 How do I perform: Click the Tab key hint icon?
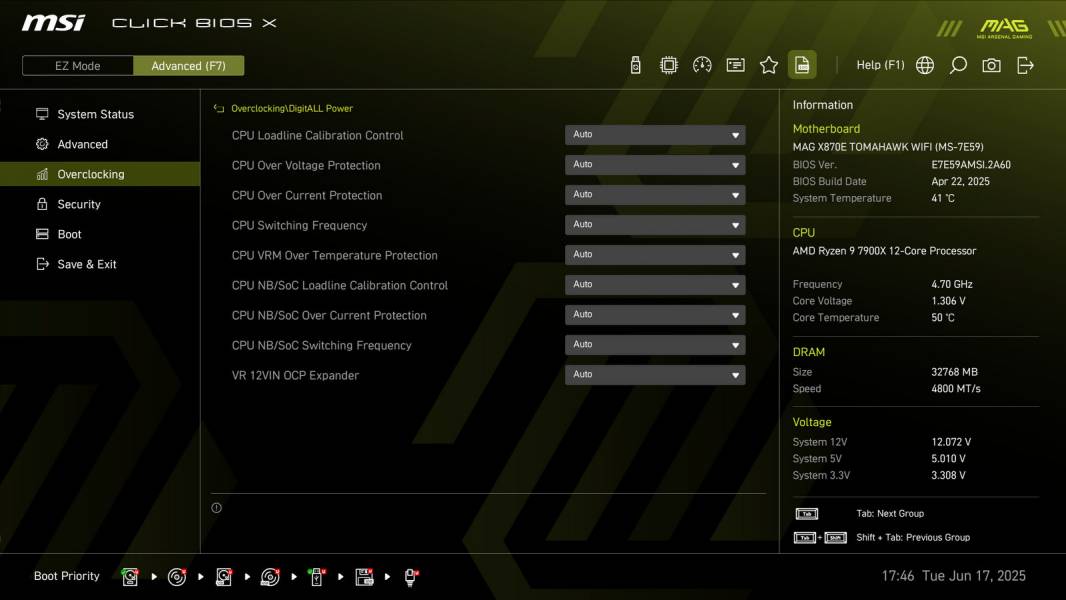[807, 514]
